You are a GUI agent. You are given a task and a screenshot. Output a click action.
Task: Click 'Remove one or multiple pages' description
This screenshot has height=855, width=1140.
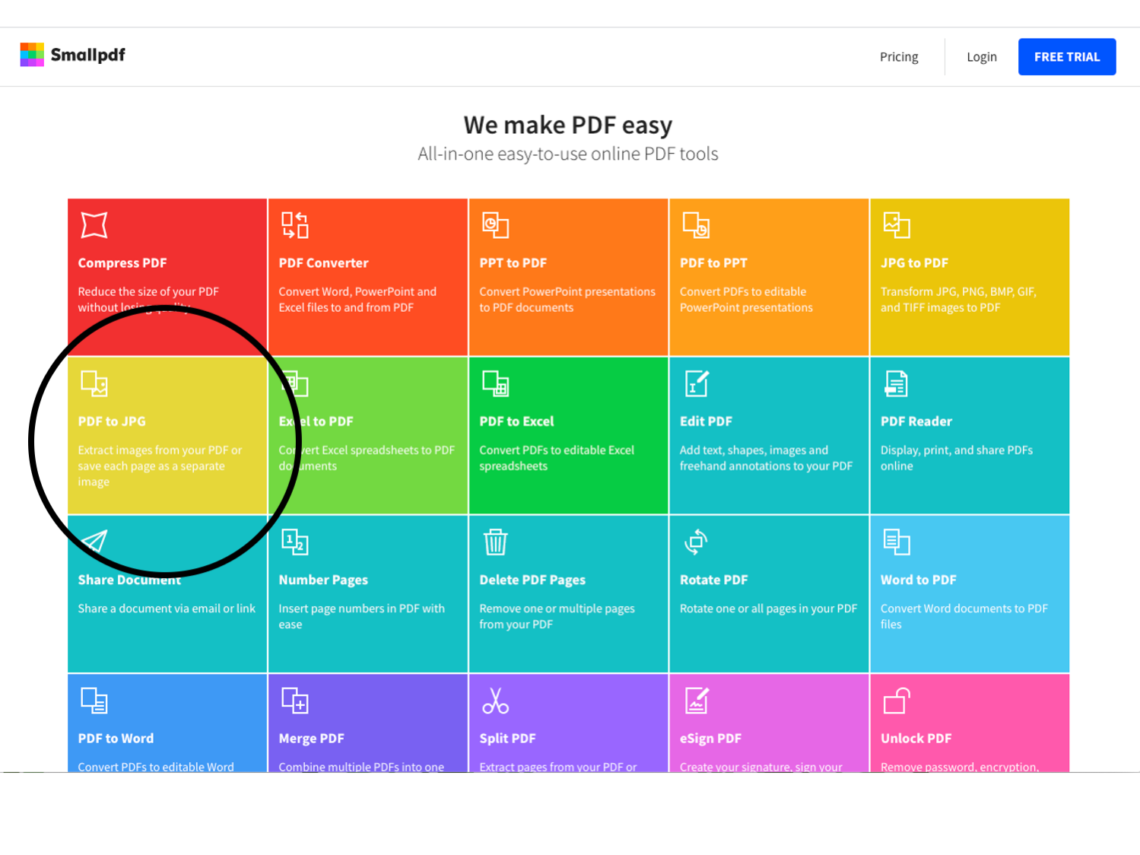557,617
